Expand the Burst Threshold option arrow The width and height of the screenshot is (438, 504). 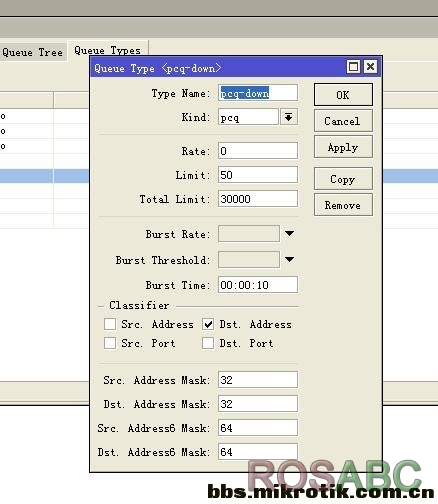coord(289,259)
